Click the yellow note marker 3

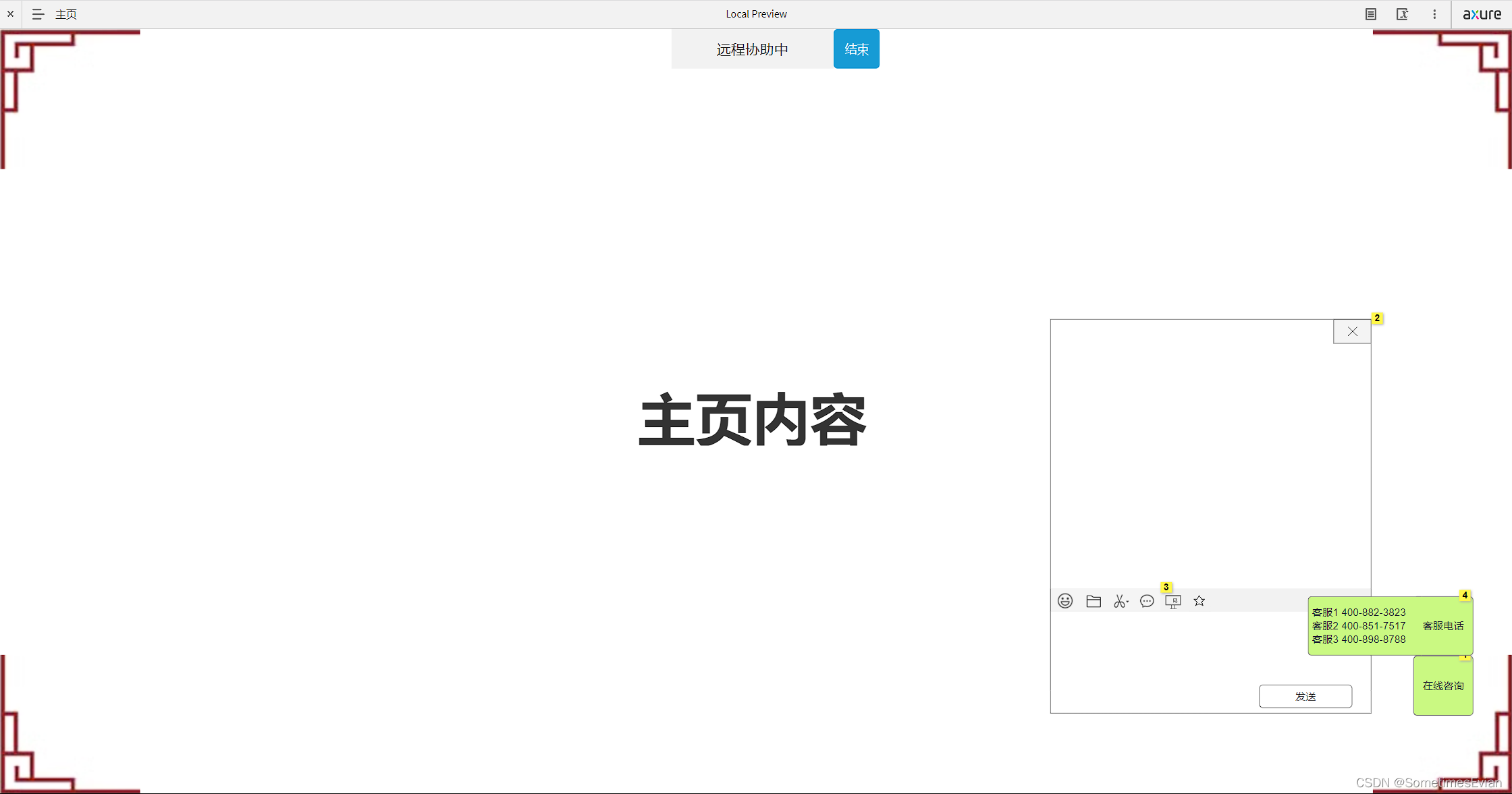click(x=1166, y=587)
